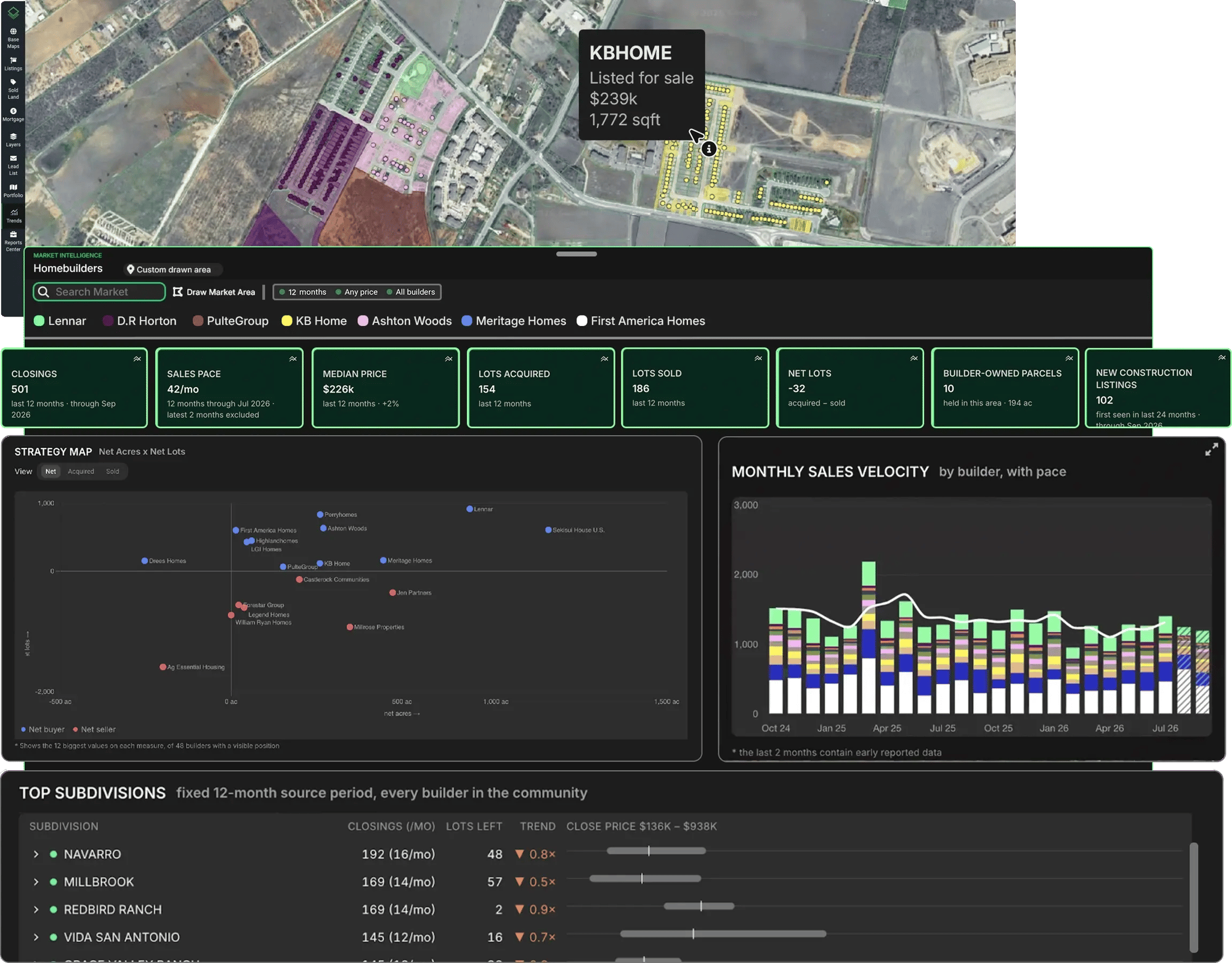This screenshot has width=1232, height=963.
Task: Switch Strategy Map view to Sold
Action: [112, 471]
